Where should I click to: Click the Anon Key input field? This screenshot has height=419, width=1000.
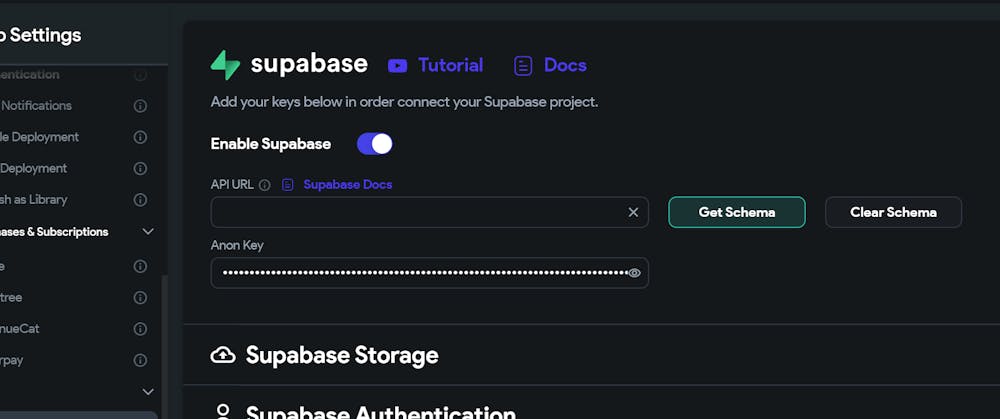coord(420,273)
